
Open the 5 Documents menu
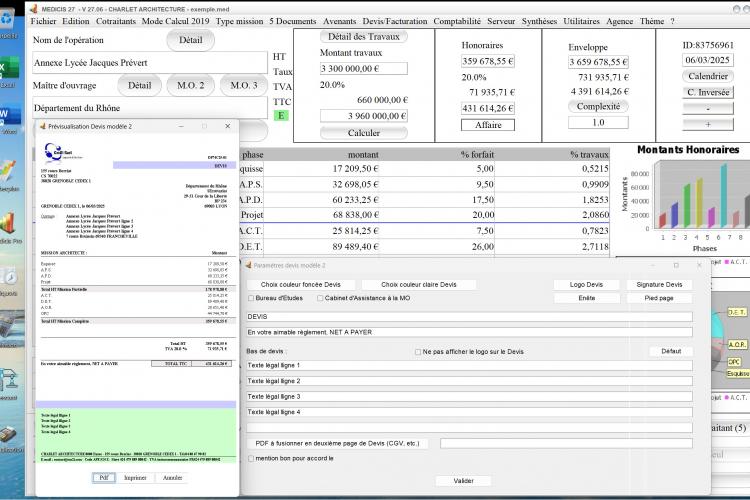tap(293, 21)
